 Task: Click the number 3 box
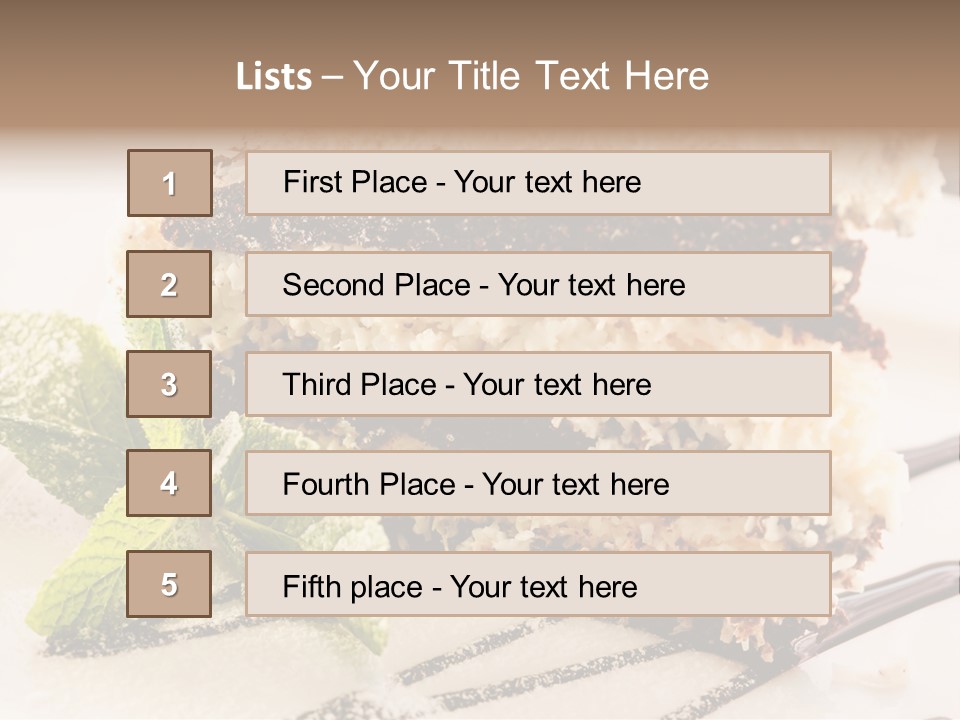(x=169, y=384)
